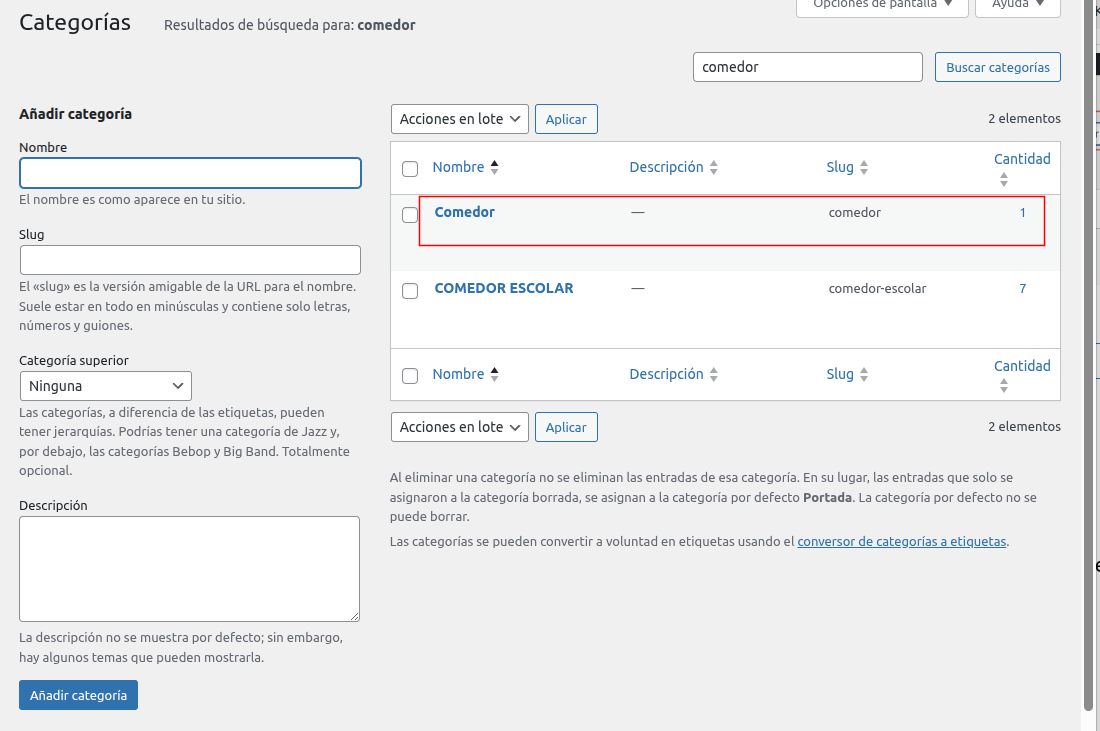
Task: Open the bottom Acciones en lote dropdown
Action: [459, 427]
